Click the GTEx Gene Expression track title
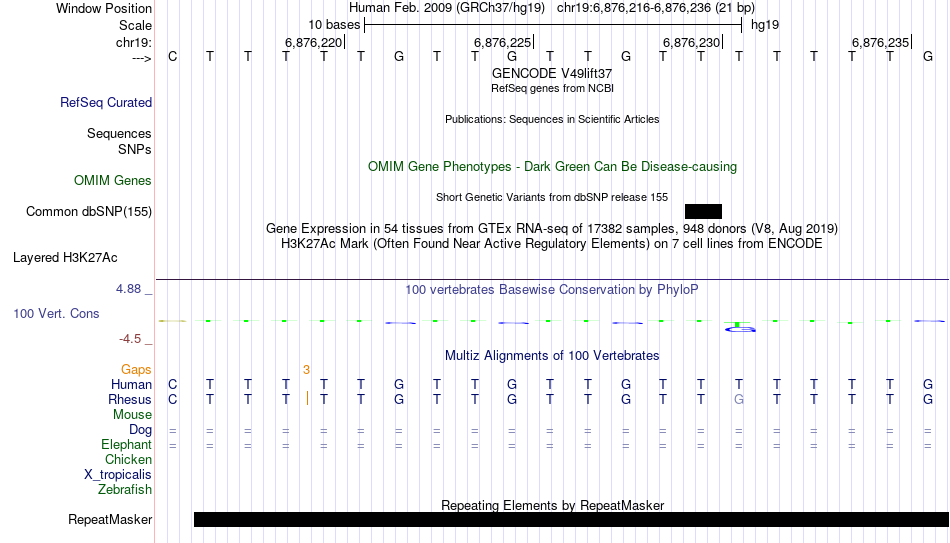 [x=552, y=228]
